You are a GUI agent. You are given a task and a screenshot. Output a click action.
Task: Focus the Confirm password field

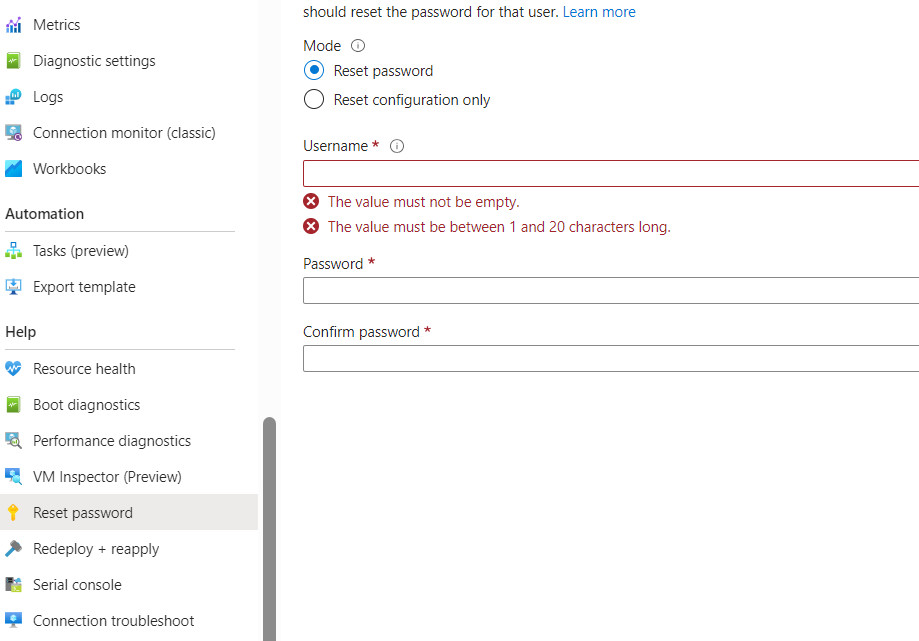pos(610,359)
